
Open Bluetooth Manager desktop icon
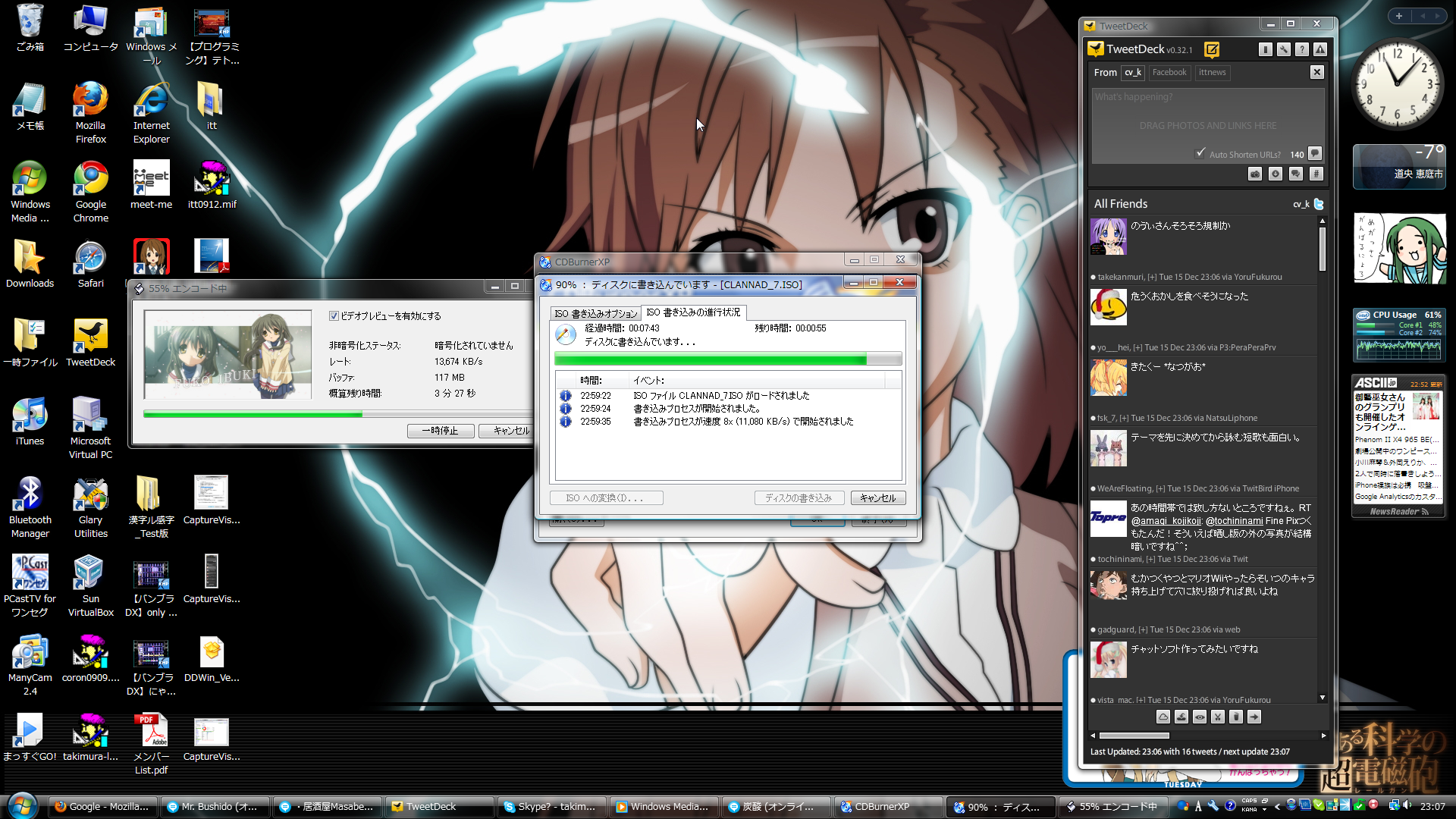(x=30, y=507)
